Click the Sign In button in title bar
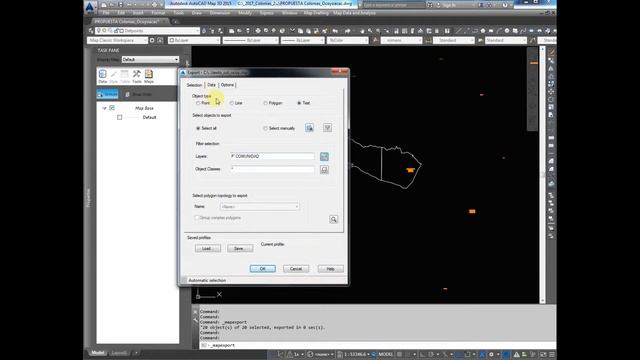 point(446,5)
